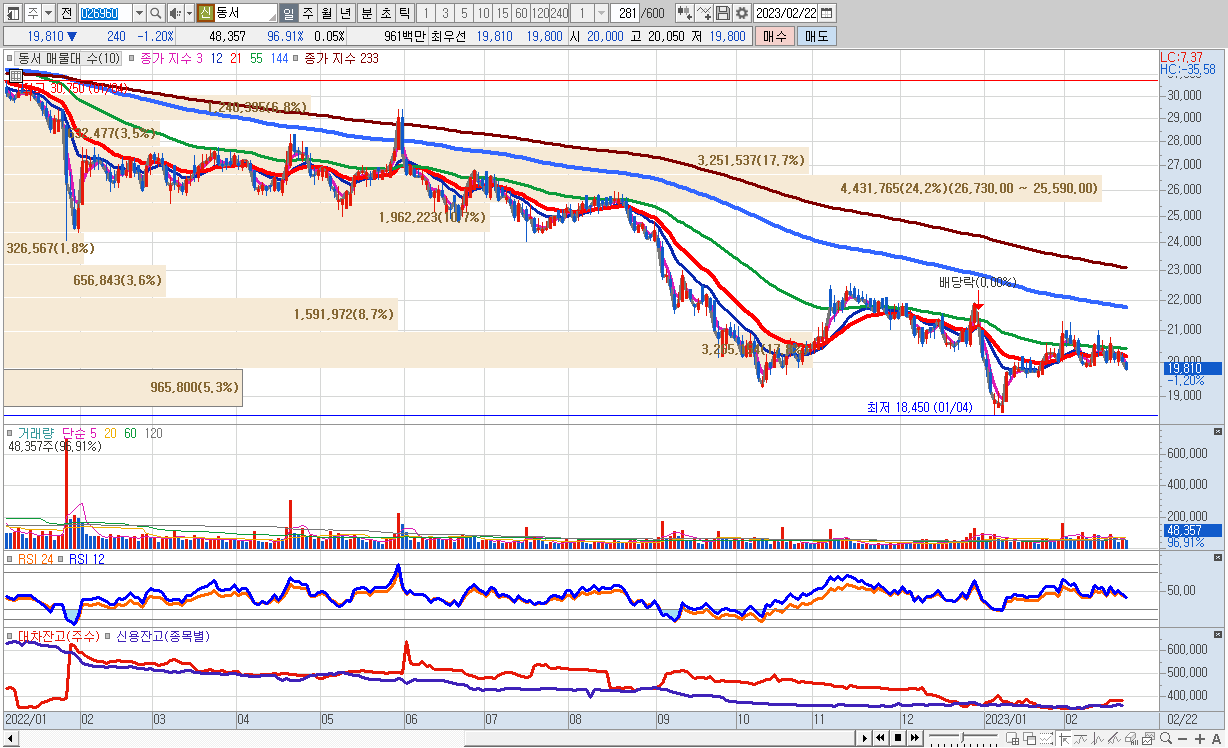The image size is (1228, 748).
Task: Toggle the 대차잔고(주수) indicator legend box
Action: coord(10,636)
